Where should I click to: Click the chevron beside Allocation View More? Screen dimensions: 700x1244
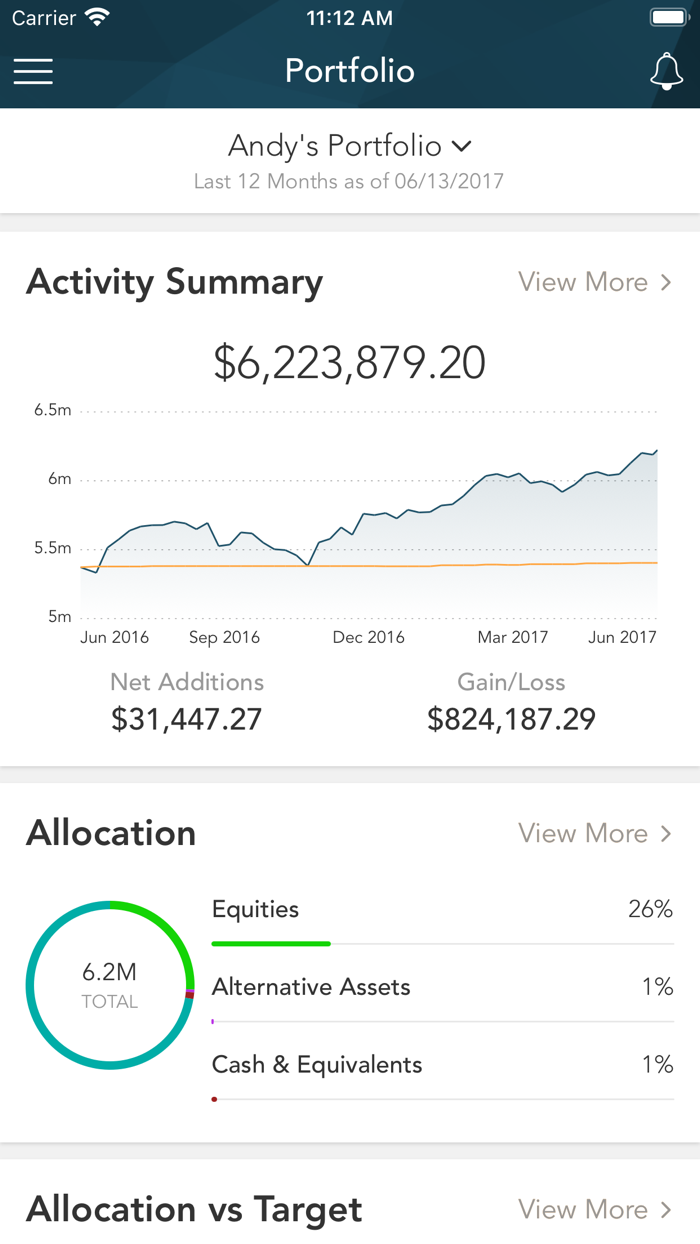(666, 833)
